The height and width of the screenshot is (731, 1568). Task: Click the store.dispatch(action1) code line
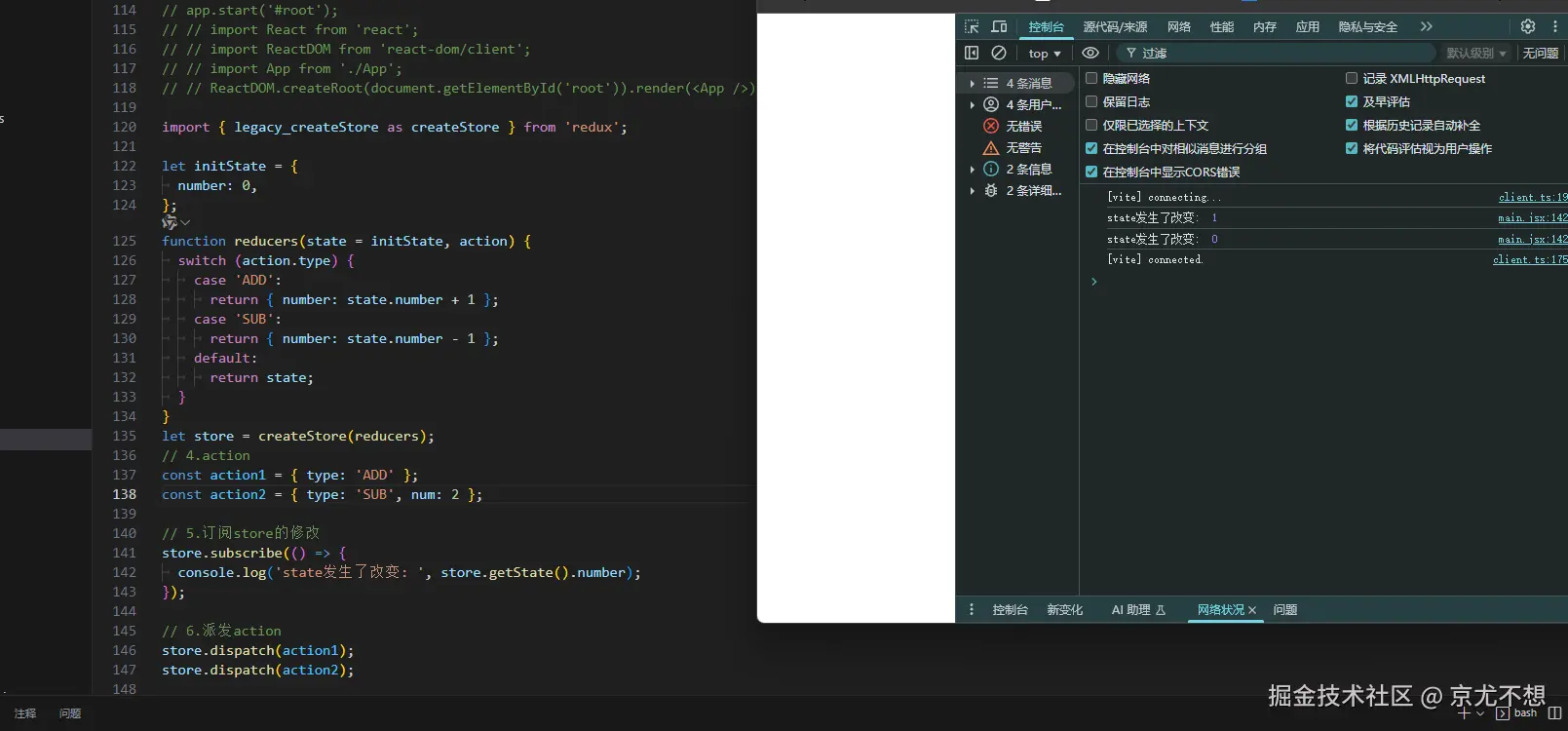(258, 650)
